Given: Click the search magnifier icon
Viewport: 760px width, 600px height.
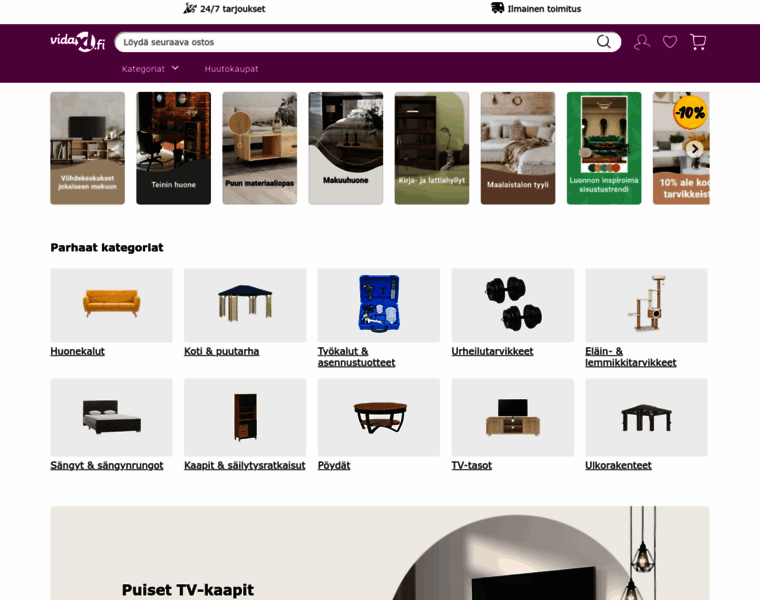Looking at the screenshot, I should pyautogui.click(x=603, y=42).
